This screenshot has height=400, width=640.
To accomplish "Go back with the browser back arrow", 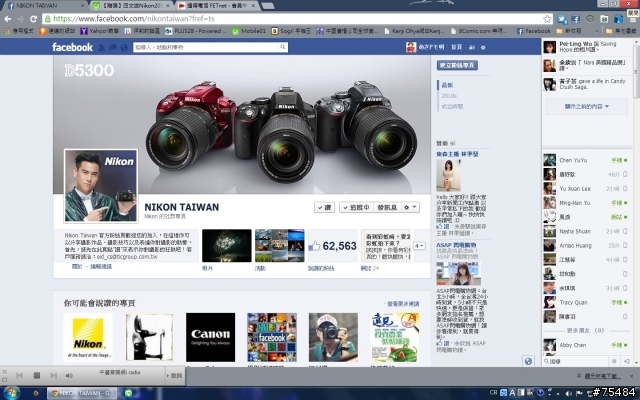I will click(7, 19).
